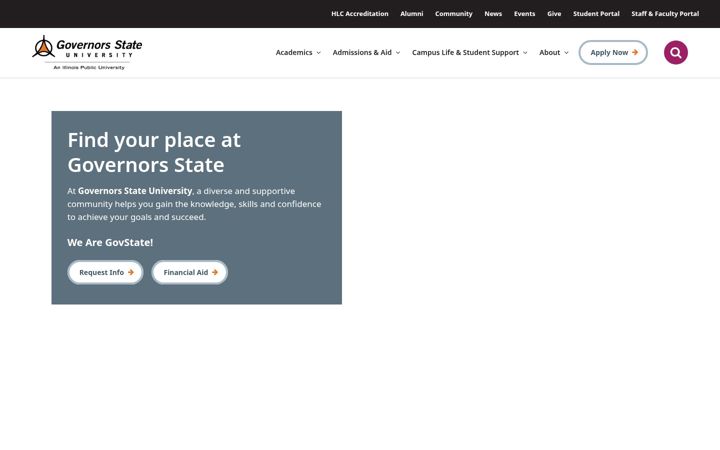Open the Give link
This screenshot has width=720, height=450.
click(554, 14)
